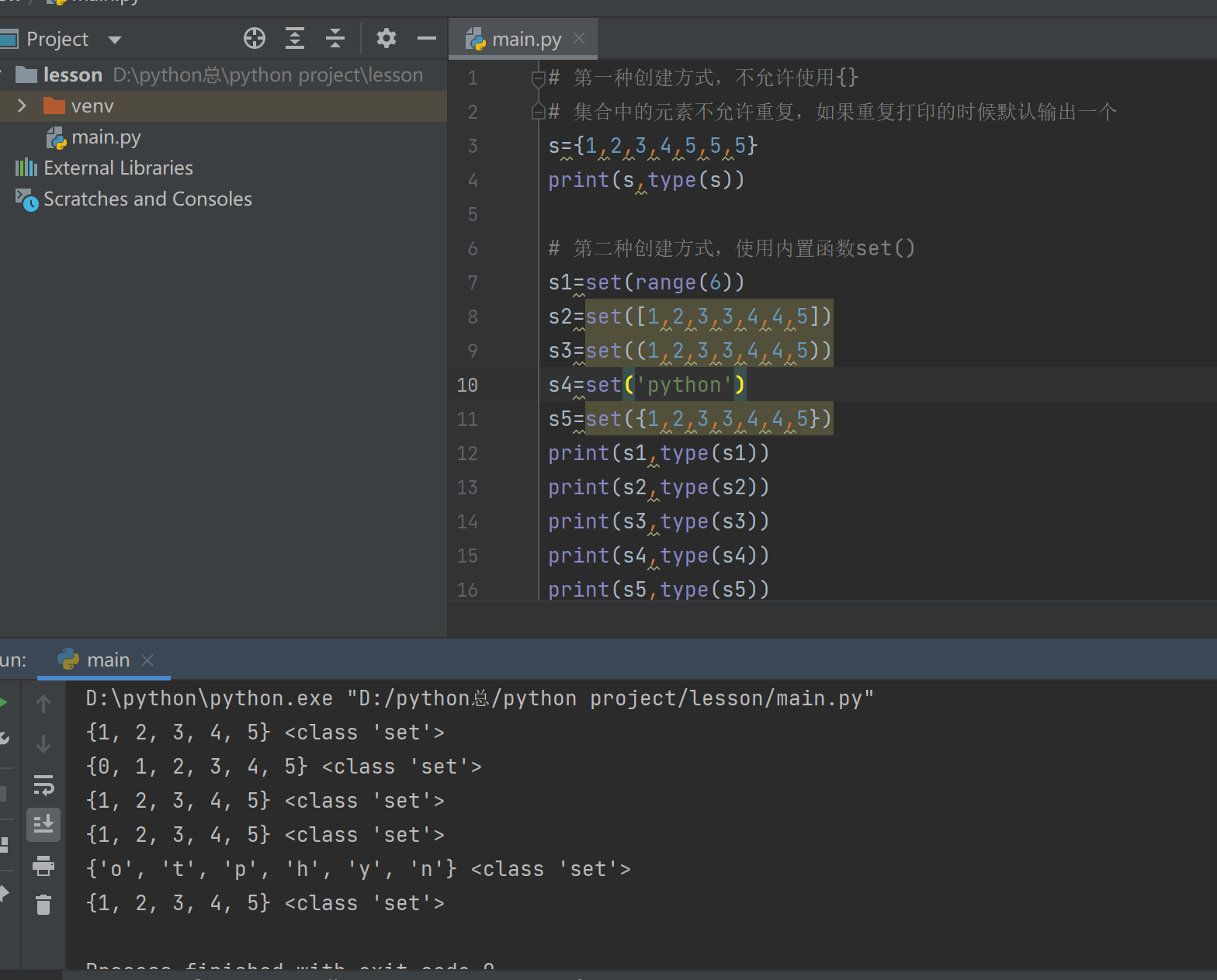Viewport: 1217px width, 980px height.
Task: Click the output line with 'o', 't', 'p'
Action: (359, 869)
